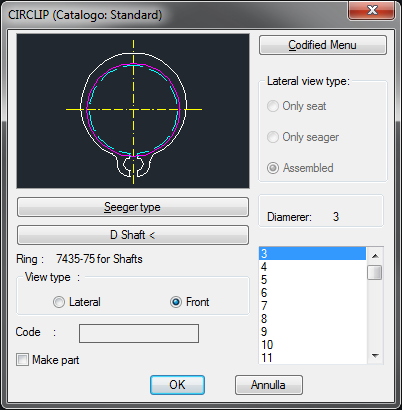Click the diameter list scroll up arrow
The height and width of the screenshot is (410, 402).
375,256
